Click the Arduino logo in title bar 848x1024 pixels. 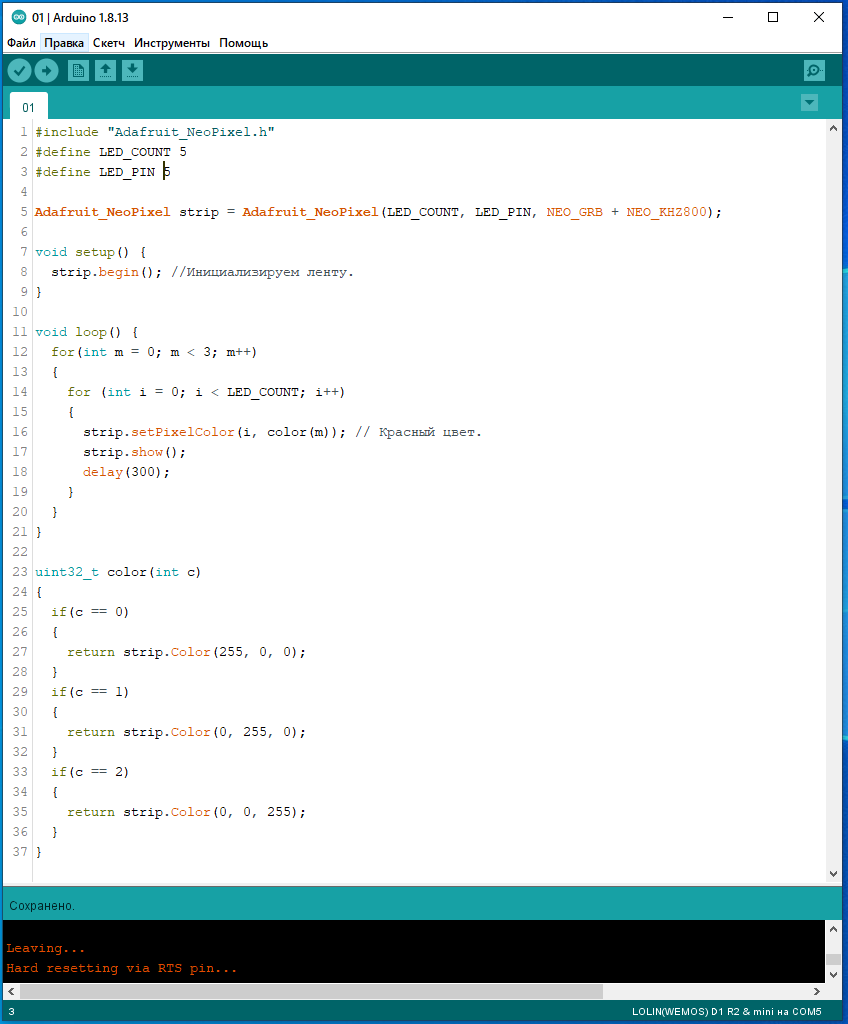pyautogui.click(x=19, y=17)
